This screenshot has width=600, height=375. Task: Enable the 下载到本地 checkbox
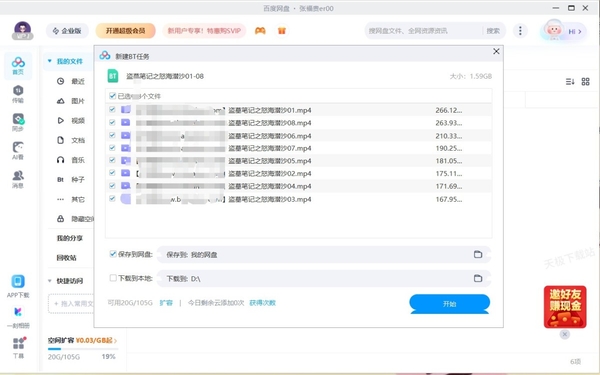113,278
